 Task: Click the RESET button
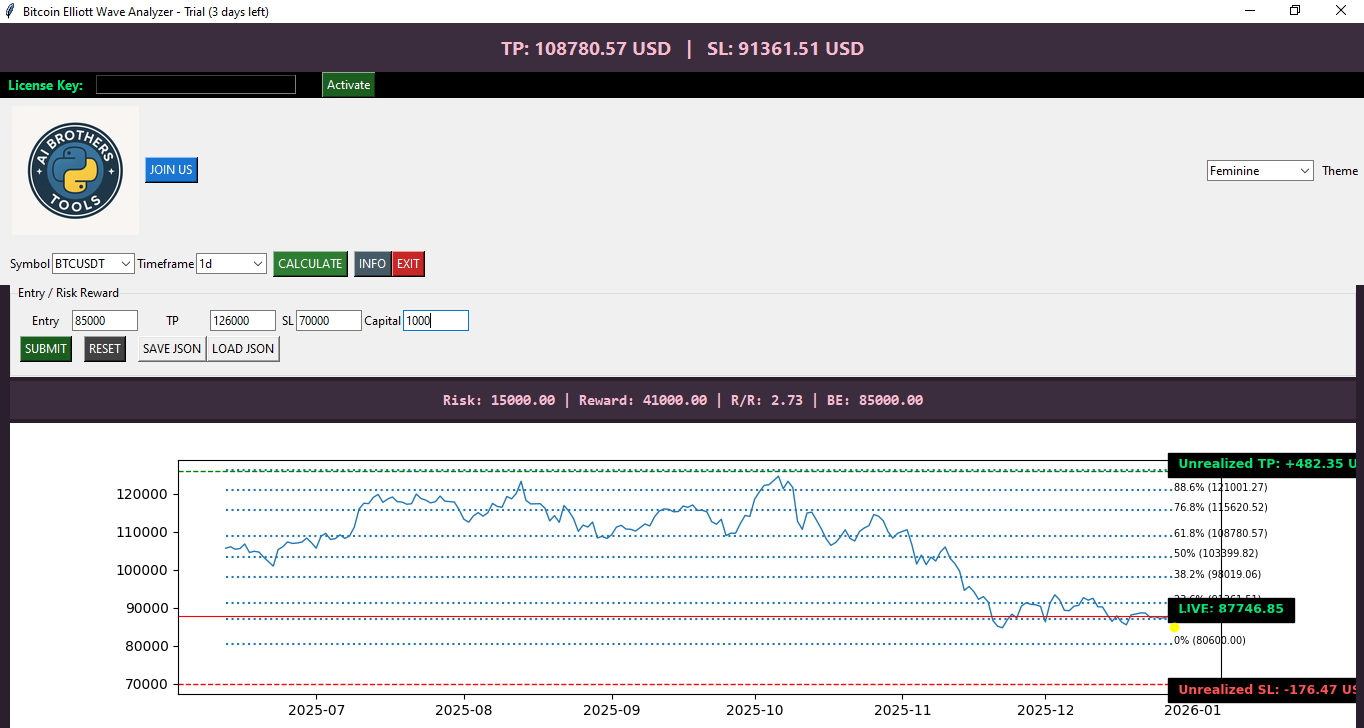(x=105, y=349)
